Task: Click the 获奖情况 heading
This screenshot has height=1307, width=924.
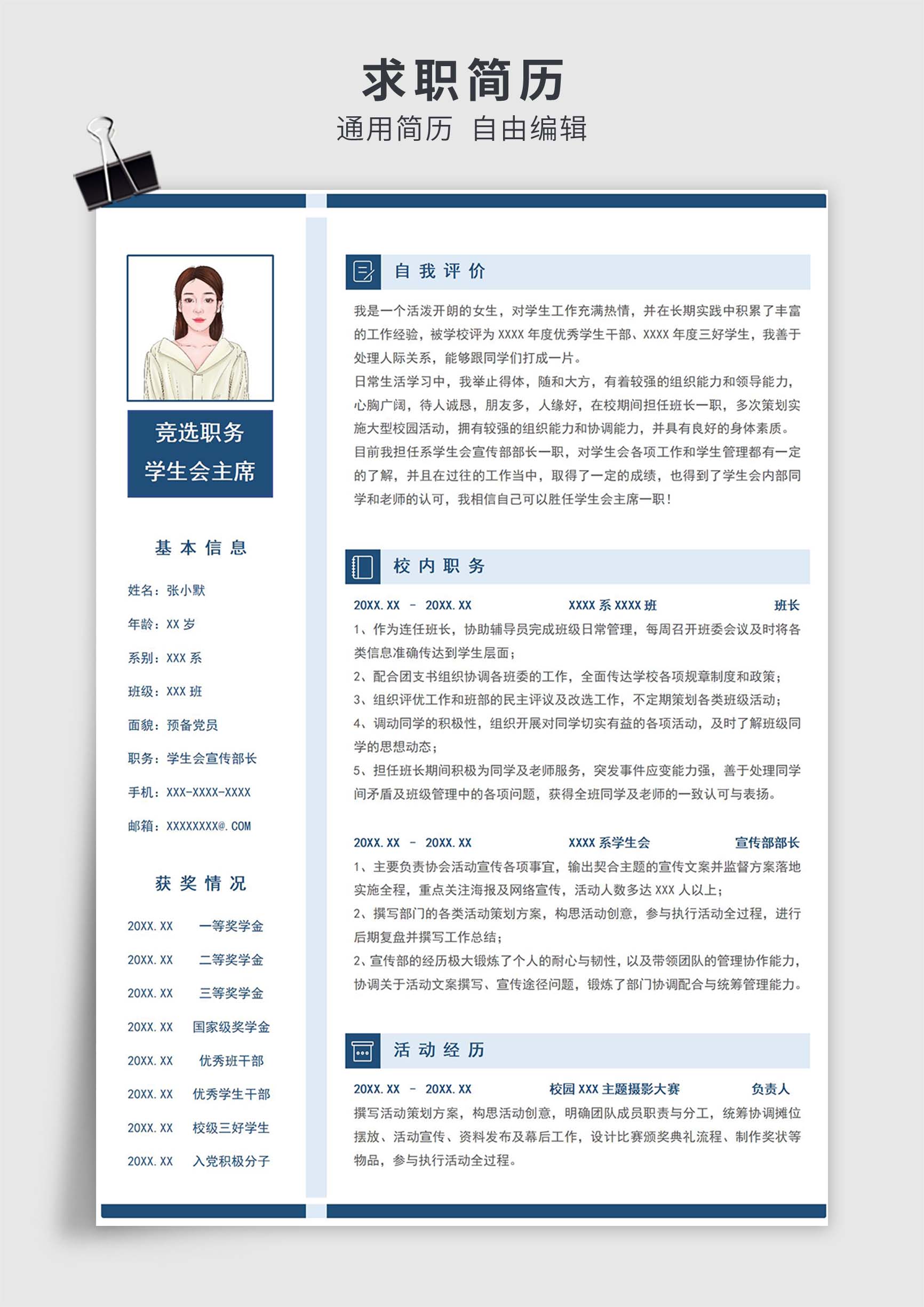Action: (201, 883)
